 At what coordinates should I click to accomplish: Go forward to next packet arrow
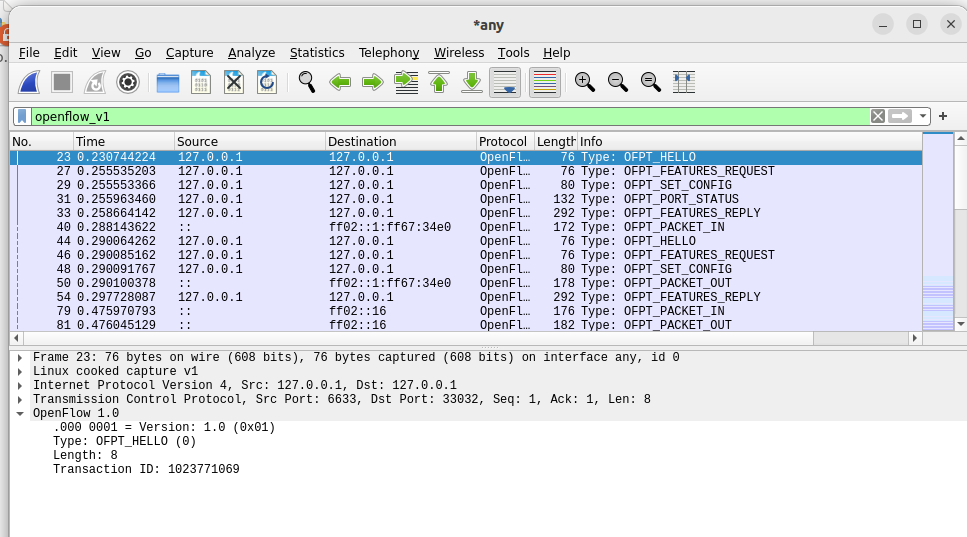click(372, 82)
